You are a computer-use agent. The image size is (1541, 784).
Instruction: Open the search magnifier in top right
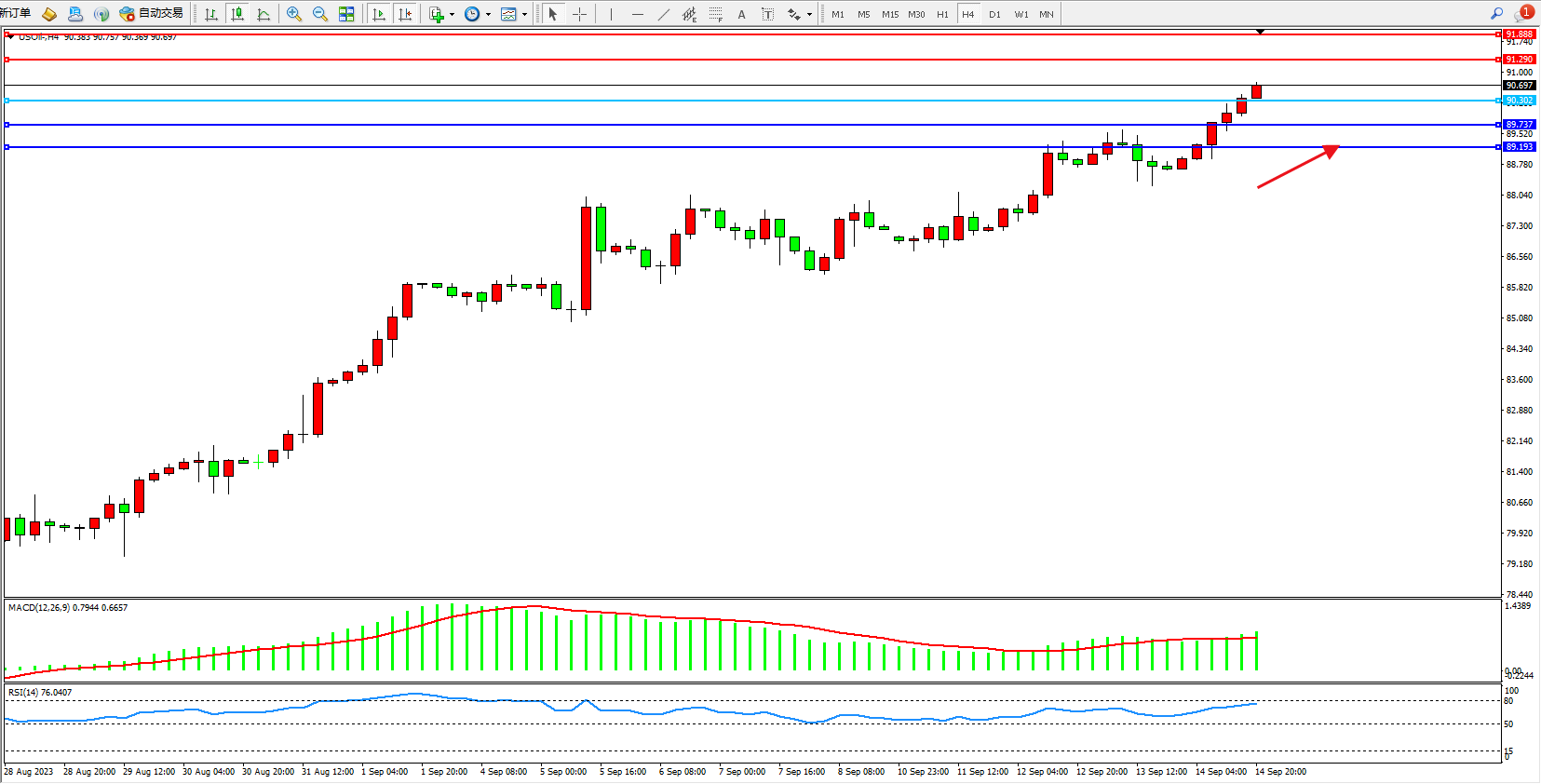tap(1496, 14)
